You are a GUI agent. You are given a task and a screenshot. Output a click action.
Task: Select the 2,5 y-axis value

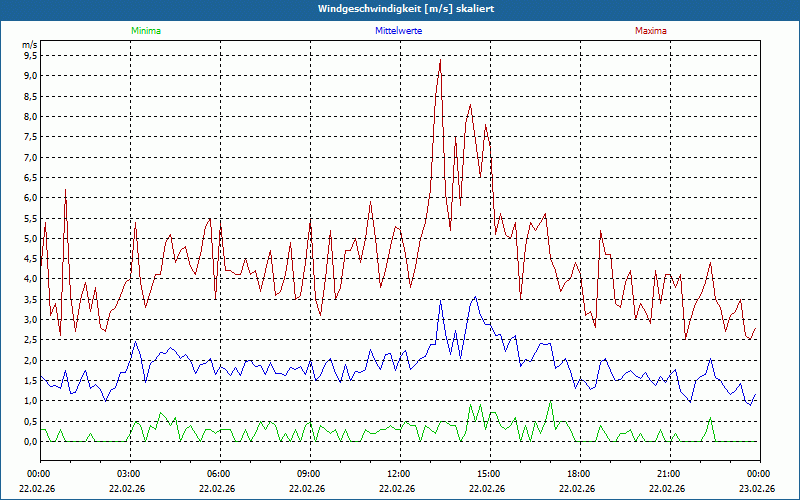pos(29,340)
